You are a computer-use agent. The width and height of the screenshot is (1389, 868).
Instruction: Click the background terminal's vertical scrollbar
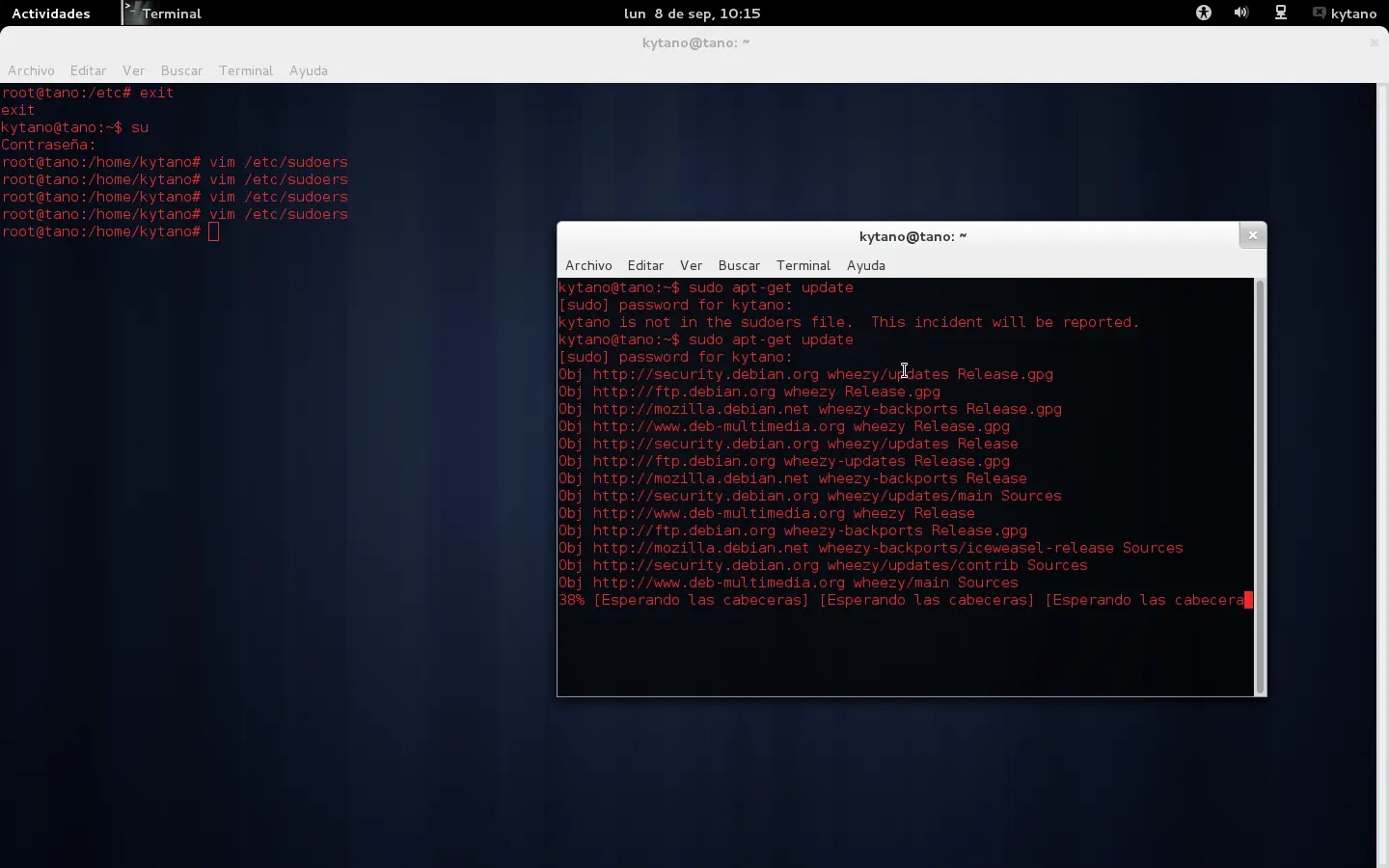pos(1382,475)
